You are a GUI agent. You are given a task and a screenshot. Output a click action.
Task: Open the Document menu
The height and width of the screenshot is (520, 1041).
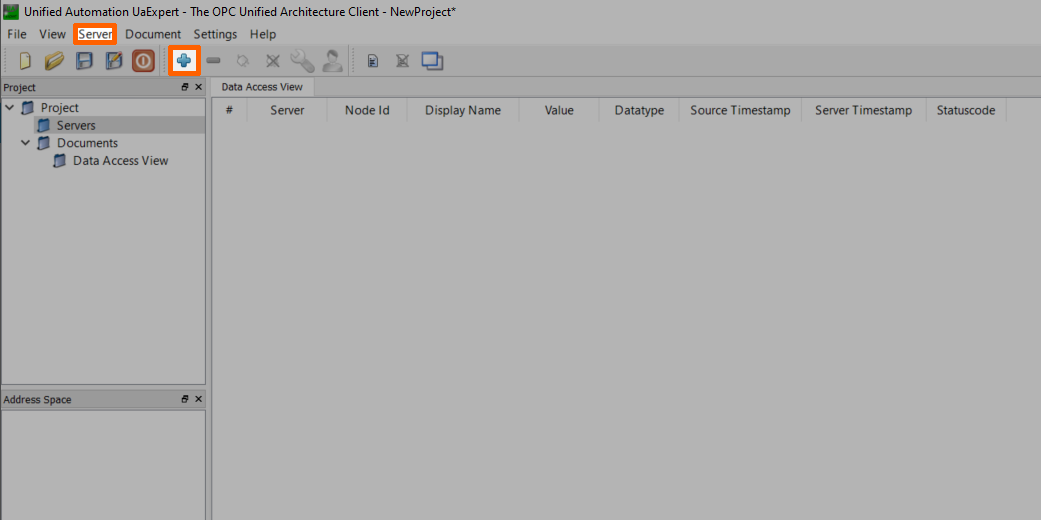coord(153,34)
